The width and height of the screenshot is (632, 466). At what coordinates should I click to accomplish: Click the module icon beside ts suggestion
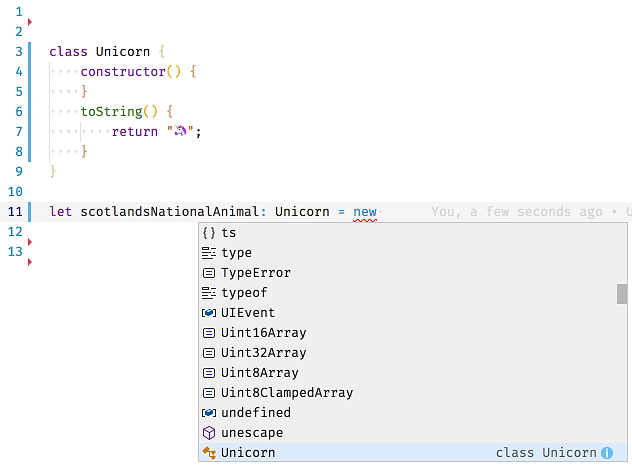click(209, 232)
